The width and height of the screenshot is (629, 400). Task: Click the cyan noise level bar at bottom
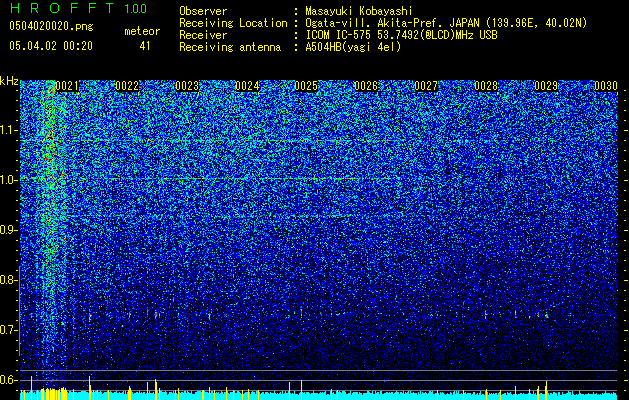(x=319, y=396)
